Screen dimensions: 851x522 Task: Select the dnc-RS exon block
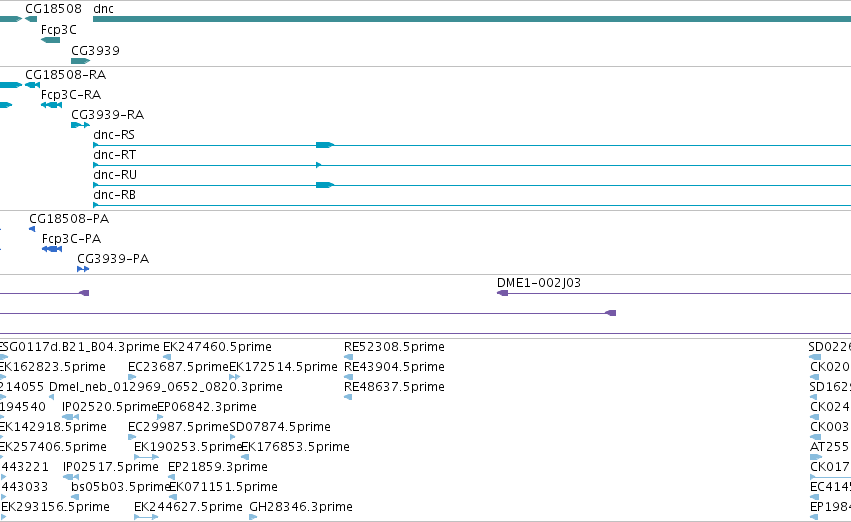click(325, 145)
